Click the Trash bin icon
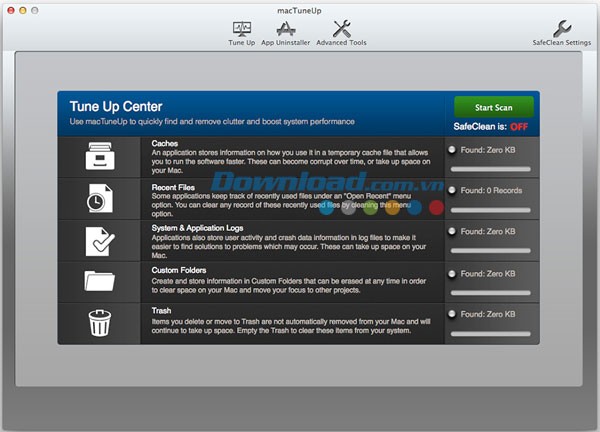This screenshot has width=600, height=432. point(99,324)
